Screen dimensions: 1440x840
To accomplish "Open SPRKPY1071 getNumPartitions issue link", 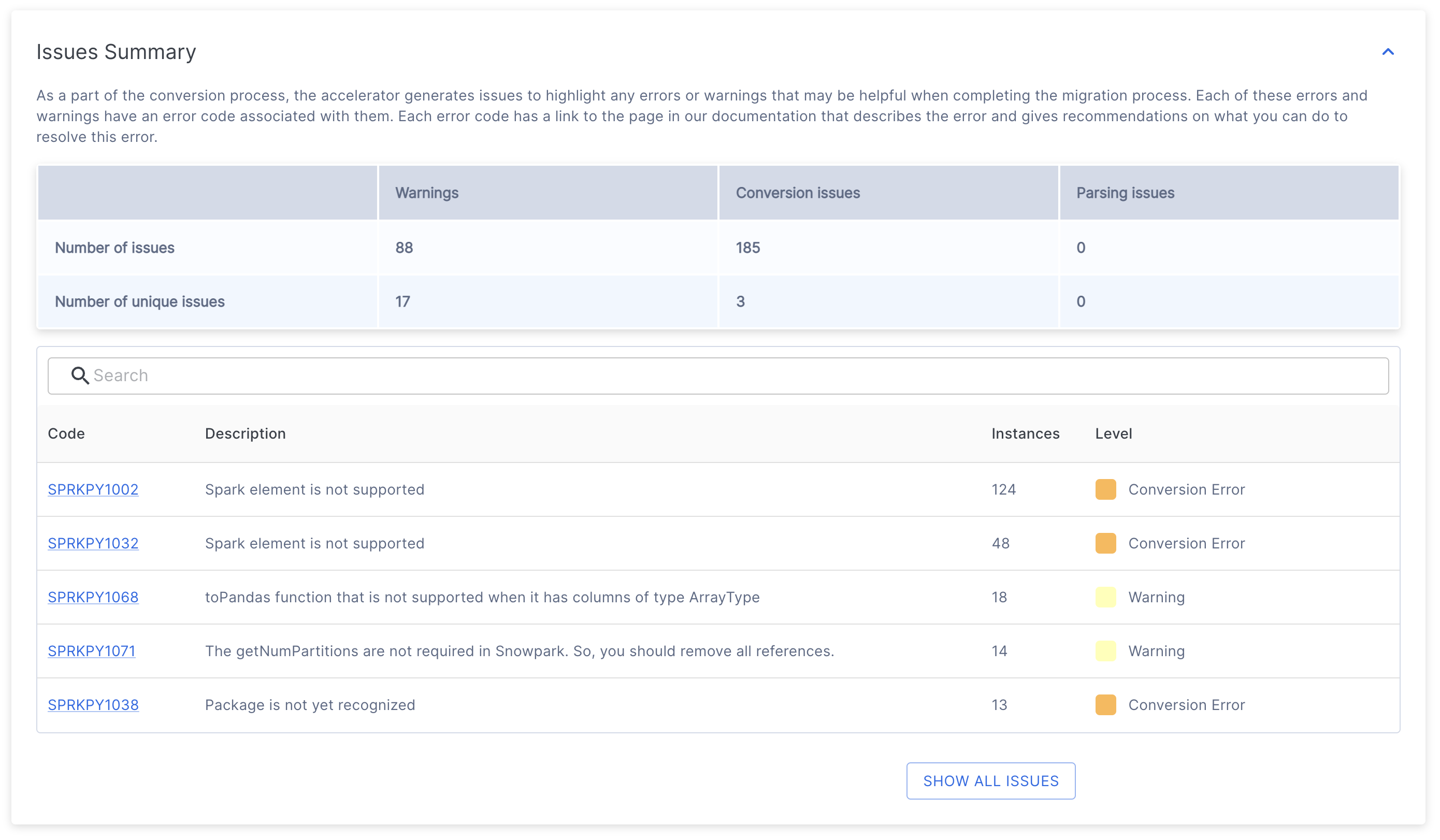I will (x=92, y=650).
